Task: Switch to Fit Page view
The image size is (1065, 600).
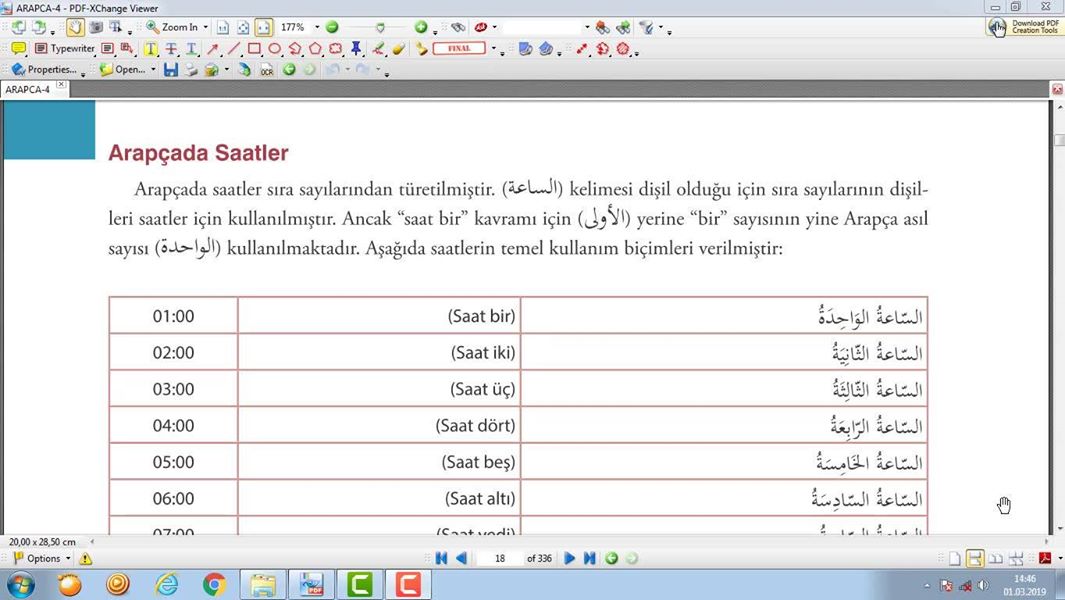Action: click(243, 27)
